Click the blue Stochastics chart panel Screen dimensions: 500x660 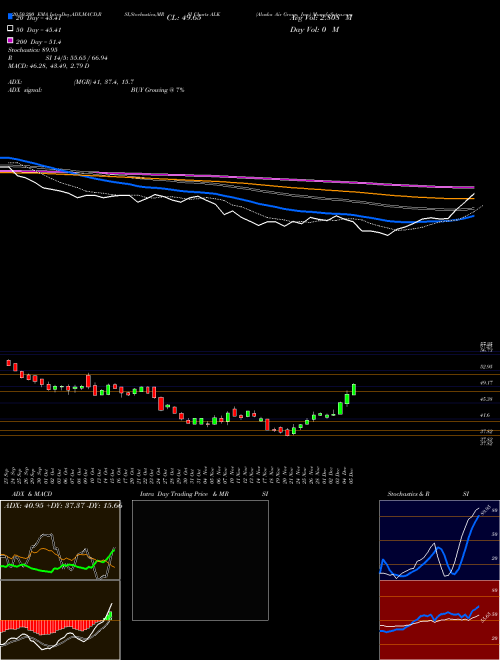tap(439, 540)
